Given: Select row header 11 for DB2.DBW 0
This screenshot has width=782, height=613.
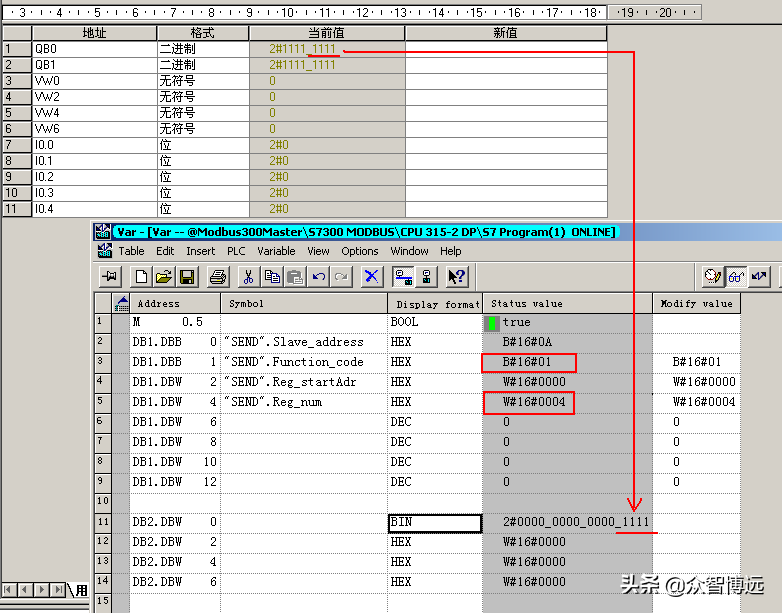Looking at the screenshot, I should click(101, 522).
